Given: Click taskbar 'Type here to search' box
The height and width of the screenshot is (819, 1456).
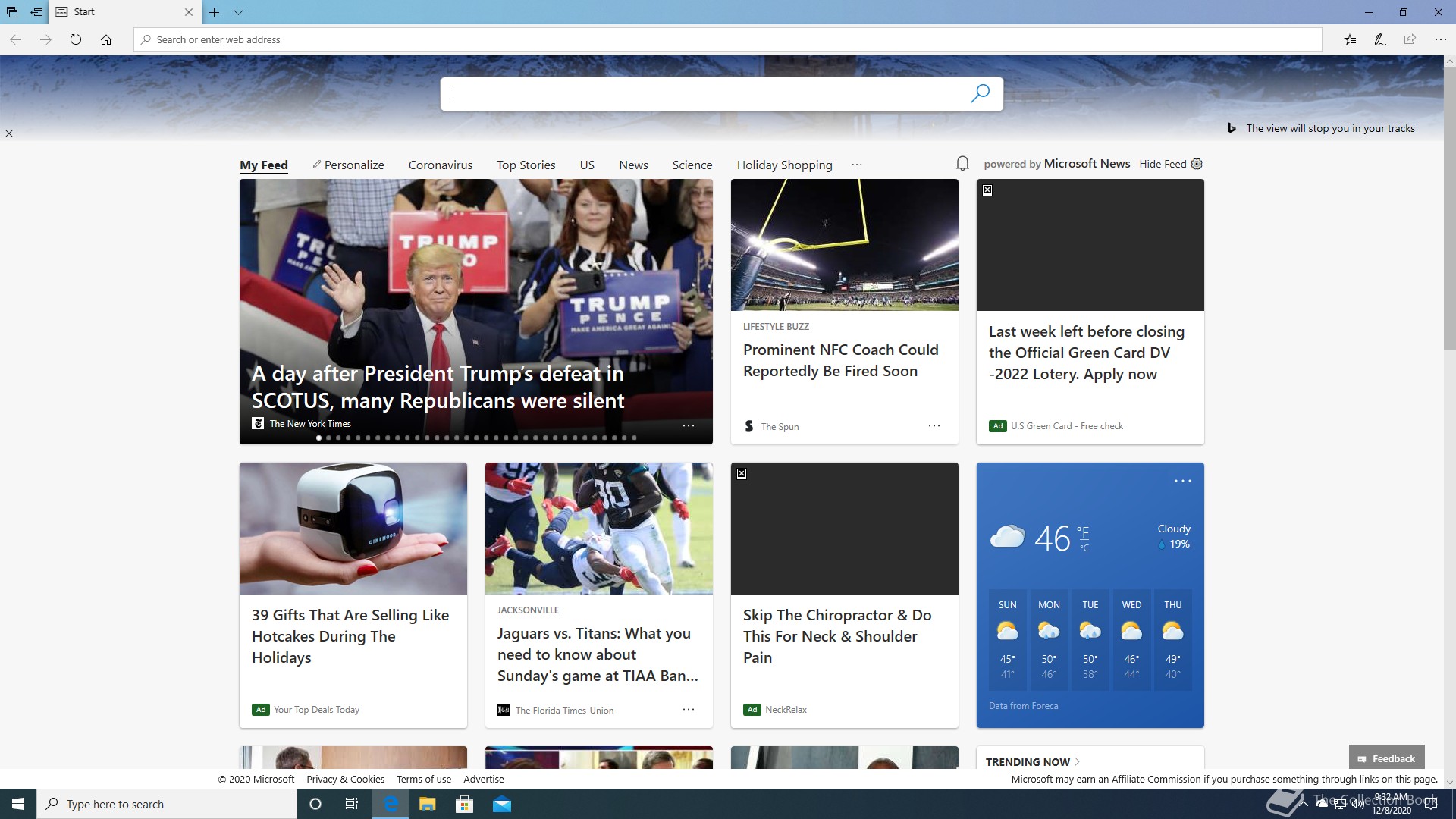Looking at the screenshot, I should pos(167,804).
